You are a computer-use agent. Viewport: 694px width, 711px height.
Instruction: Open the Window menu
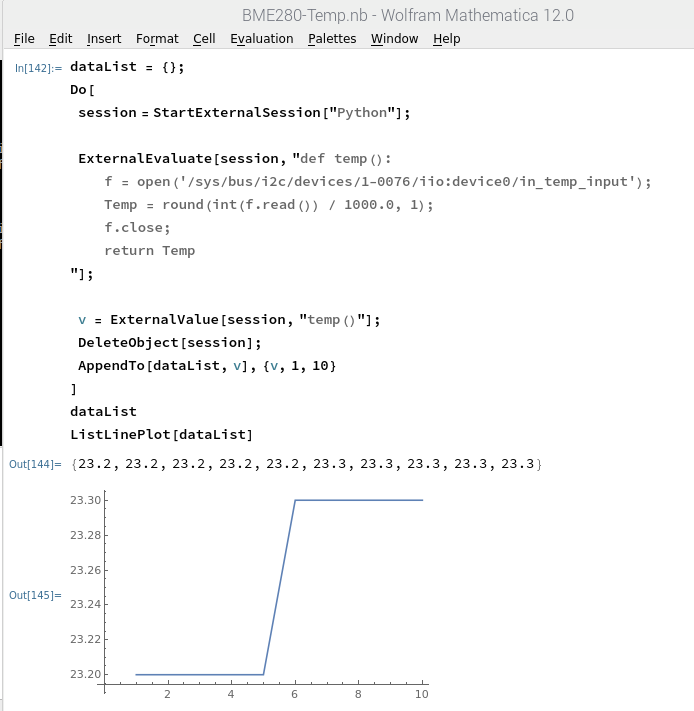coord(394,39)
